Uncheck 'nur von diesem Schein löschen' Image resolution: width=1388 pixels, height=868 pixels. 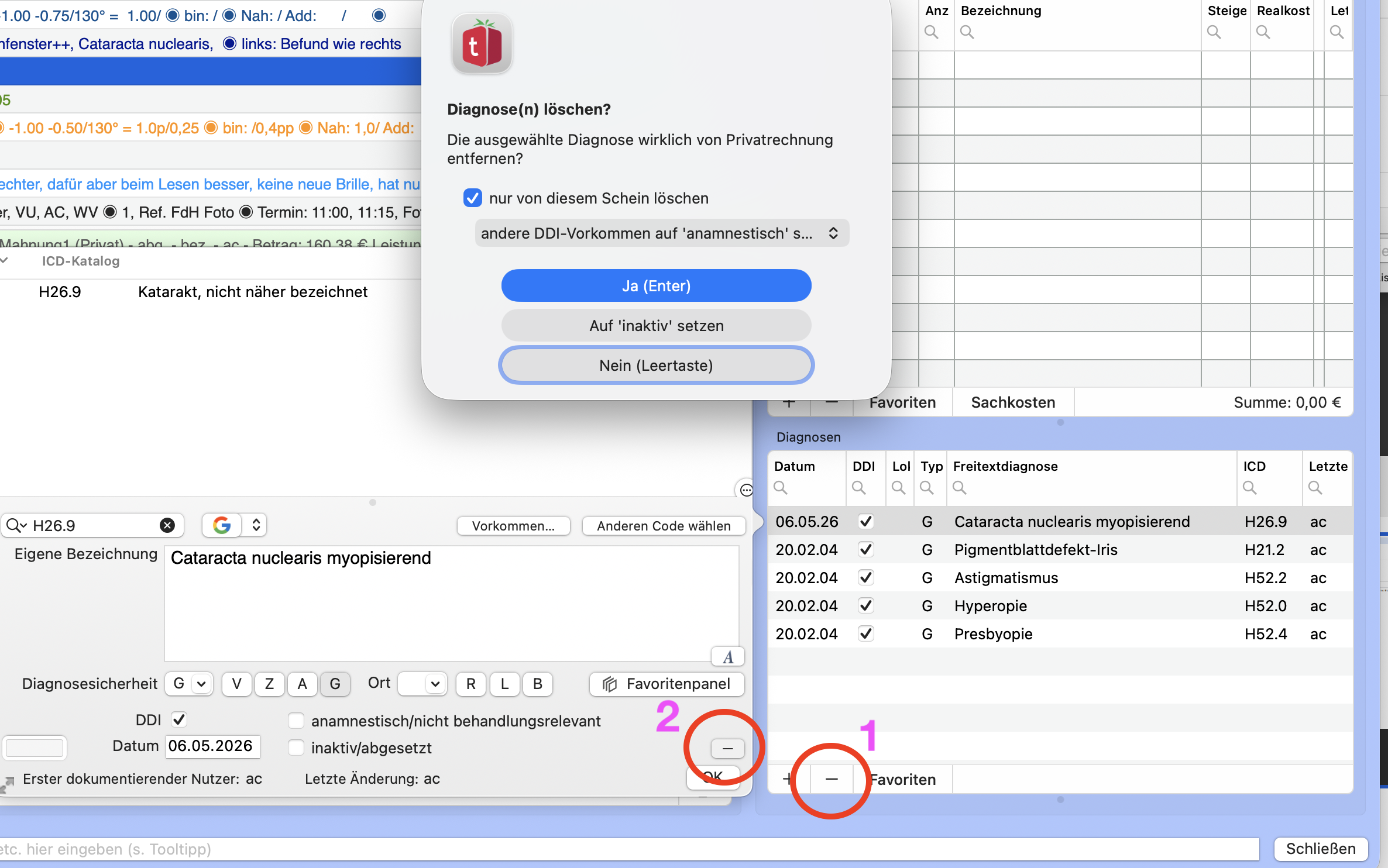(473, 198)
